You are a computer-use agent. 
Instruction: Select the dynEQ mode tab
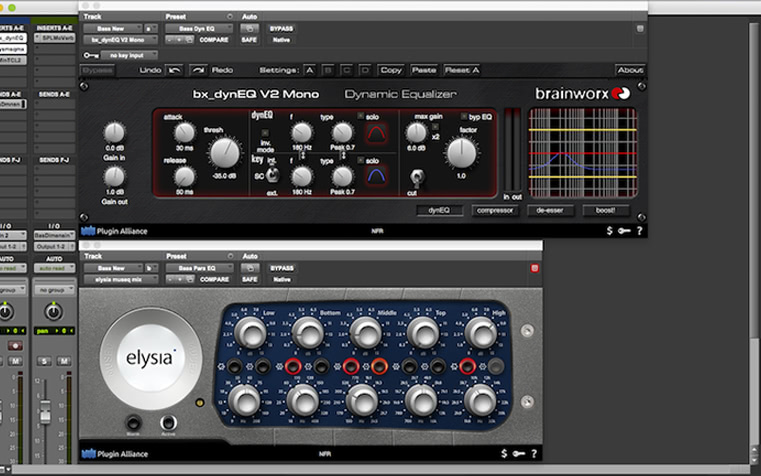click(439, 210)
